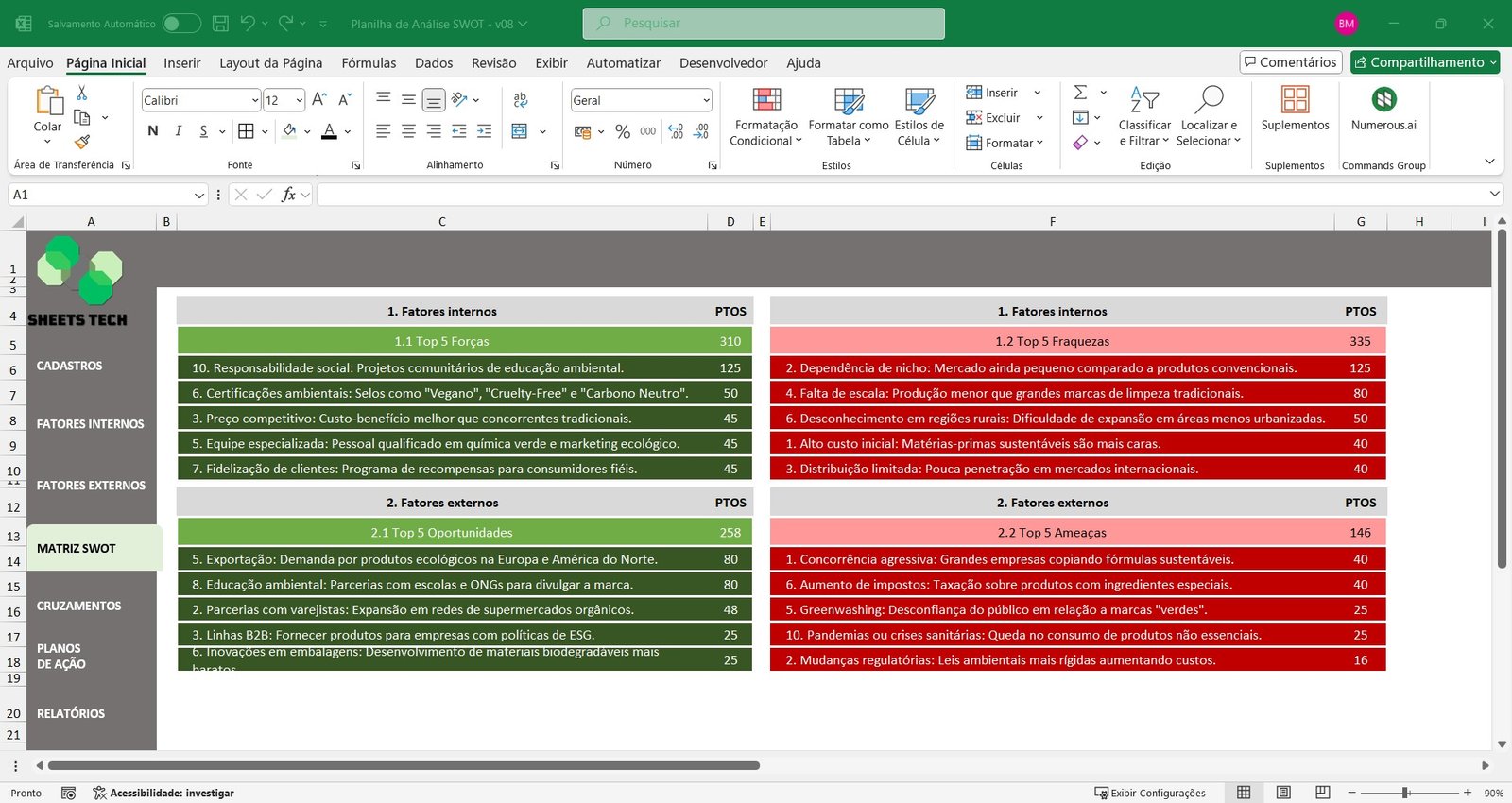Image resolution: width=1512 pixels, height=803 pixels.
Task: Click the Insert Function fx icon
Action: pos(288,194)
